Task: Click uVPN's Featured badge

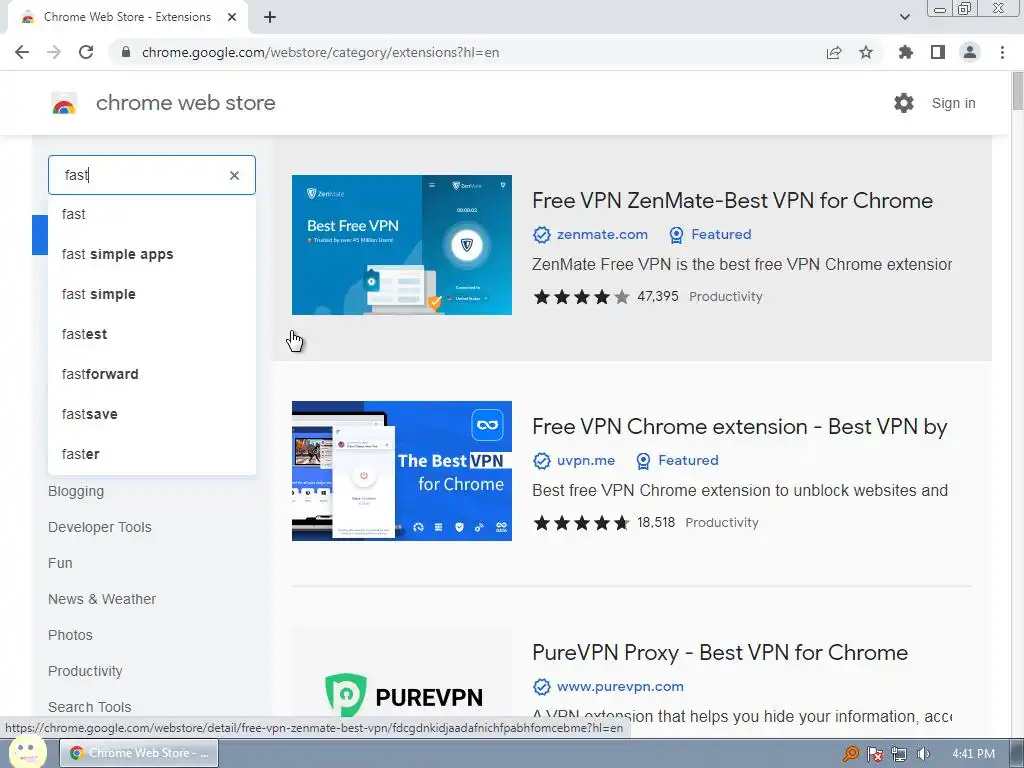Action: [677, 460]
